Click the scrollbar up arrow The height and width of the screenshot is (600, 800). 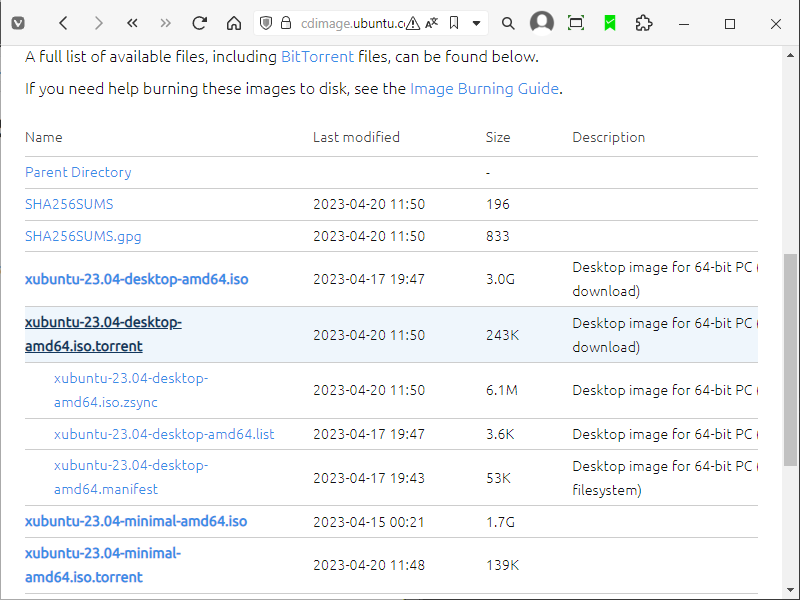pyautogui.click(x=790, y=55)
